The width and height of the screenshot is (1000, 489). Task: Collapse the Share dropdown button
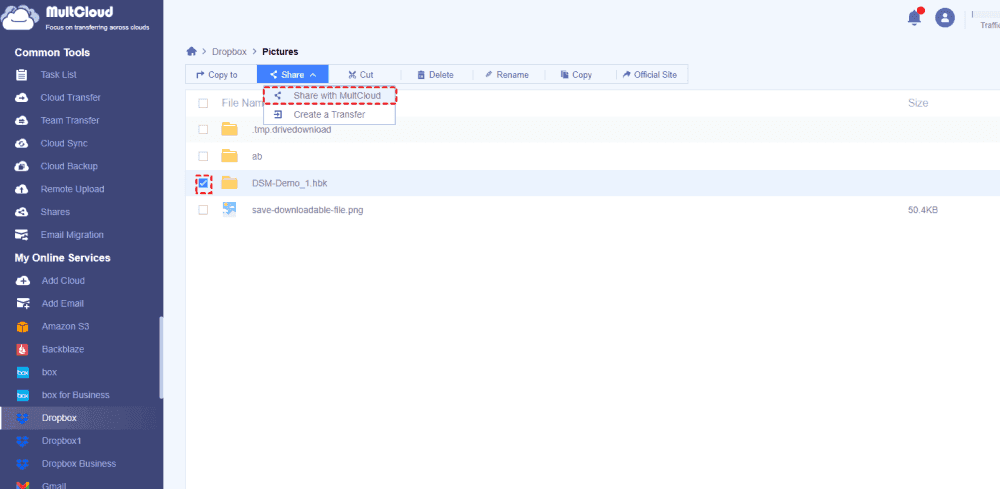[293, 75]
